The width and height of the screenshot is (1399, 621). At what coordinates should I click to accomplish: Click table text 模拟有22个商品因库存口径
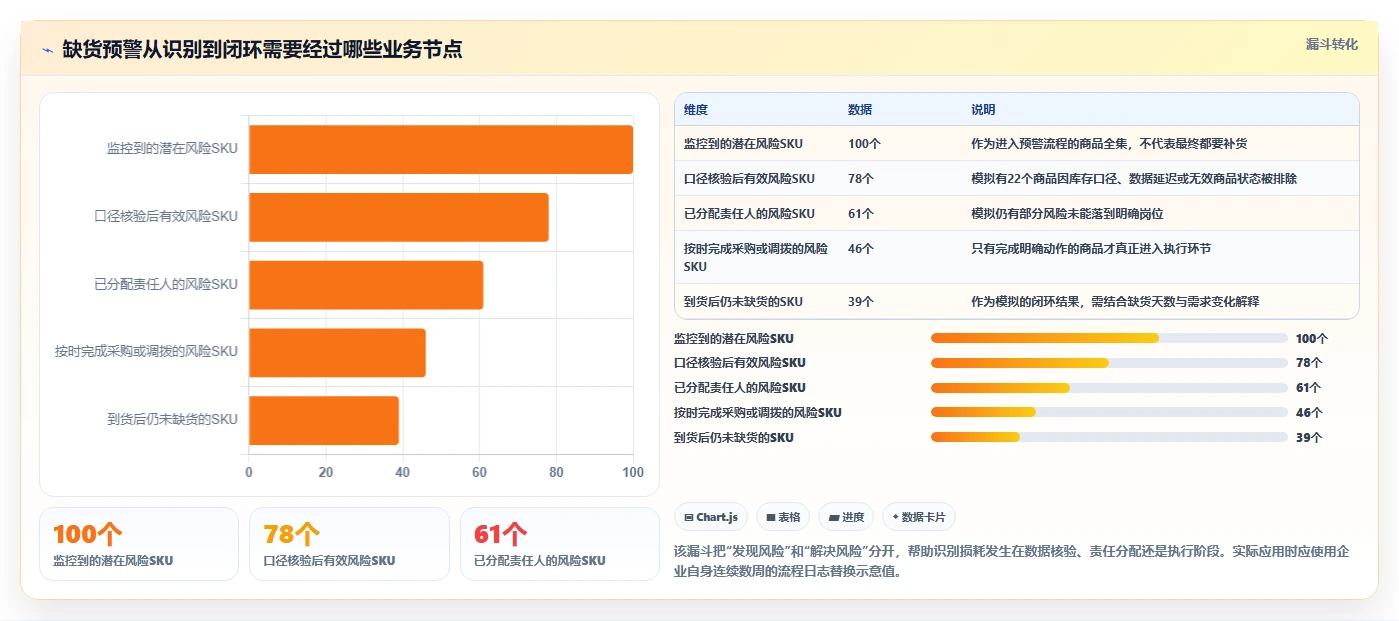[1046, 178]
